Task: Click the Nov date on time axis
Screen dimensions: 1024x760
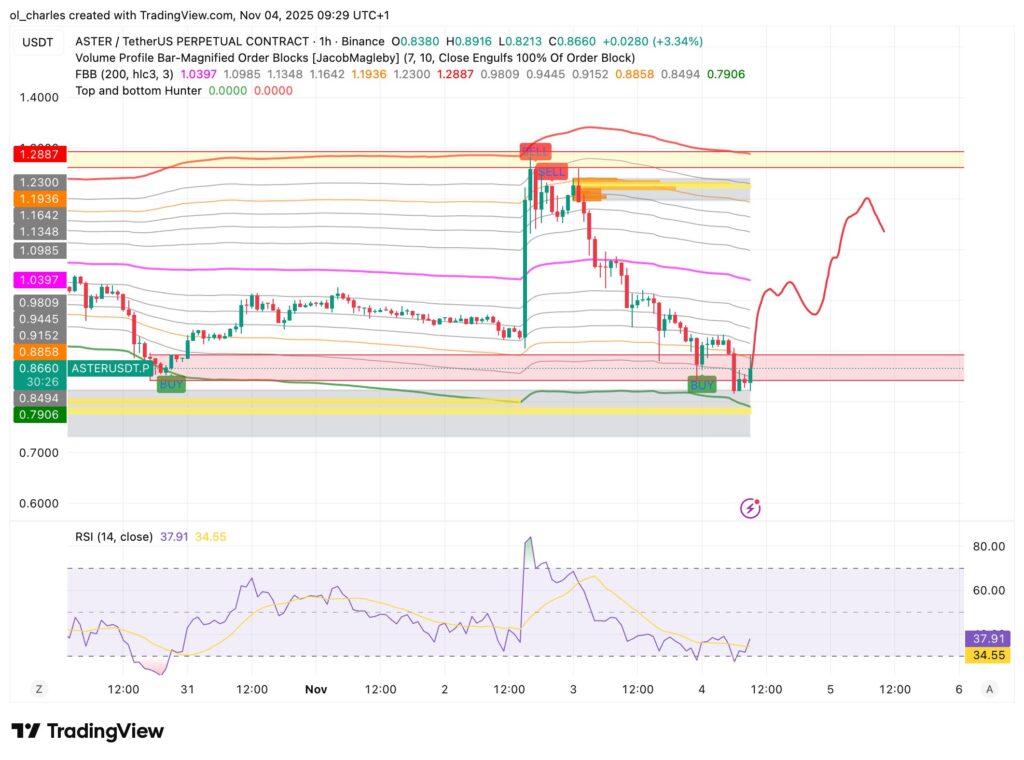Action: coord(316,689)
